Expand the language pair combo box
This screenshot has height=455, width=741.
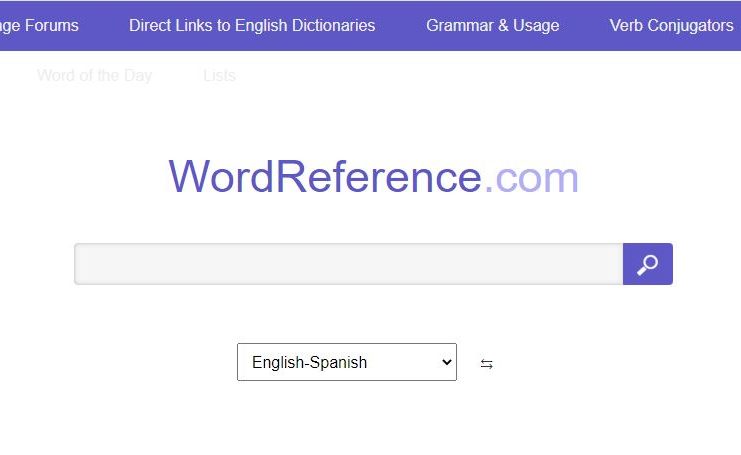346,362
